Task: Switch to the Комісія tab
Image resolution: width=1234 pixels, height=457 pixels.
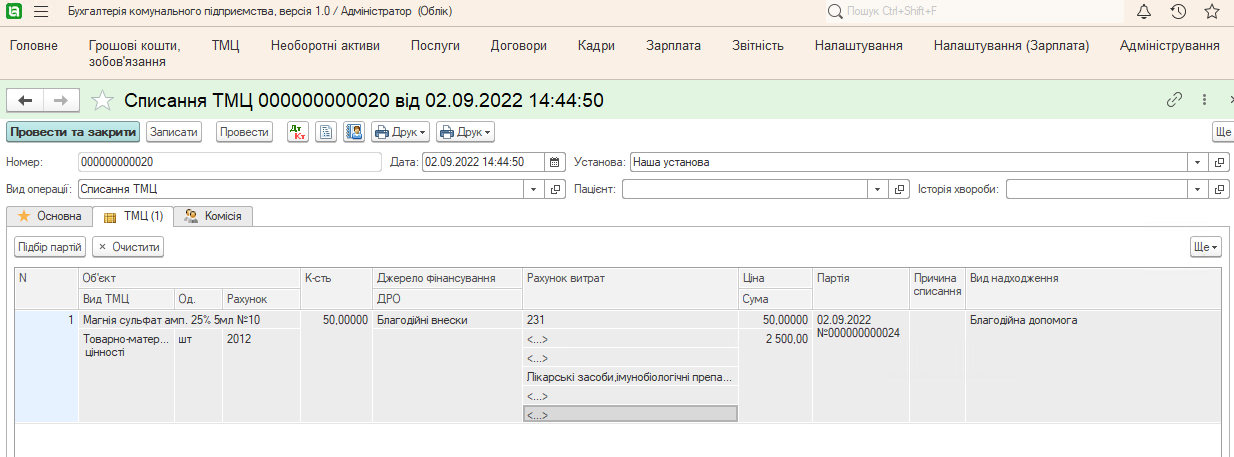Action: (213, 216)
